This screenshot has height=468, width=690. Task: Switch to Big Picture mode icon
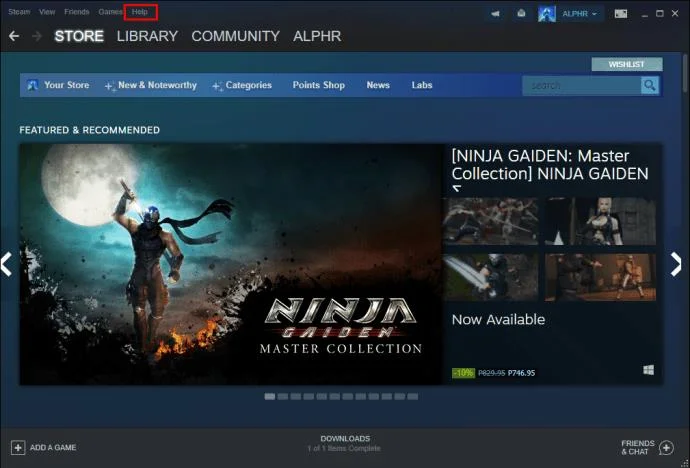click(x=621, y=14)
